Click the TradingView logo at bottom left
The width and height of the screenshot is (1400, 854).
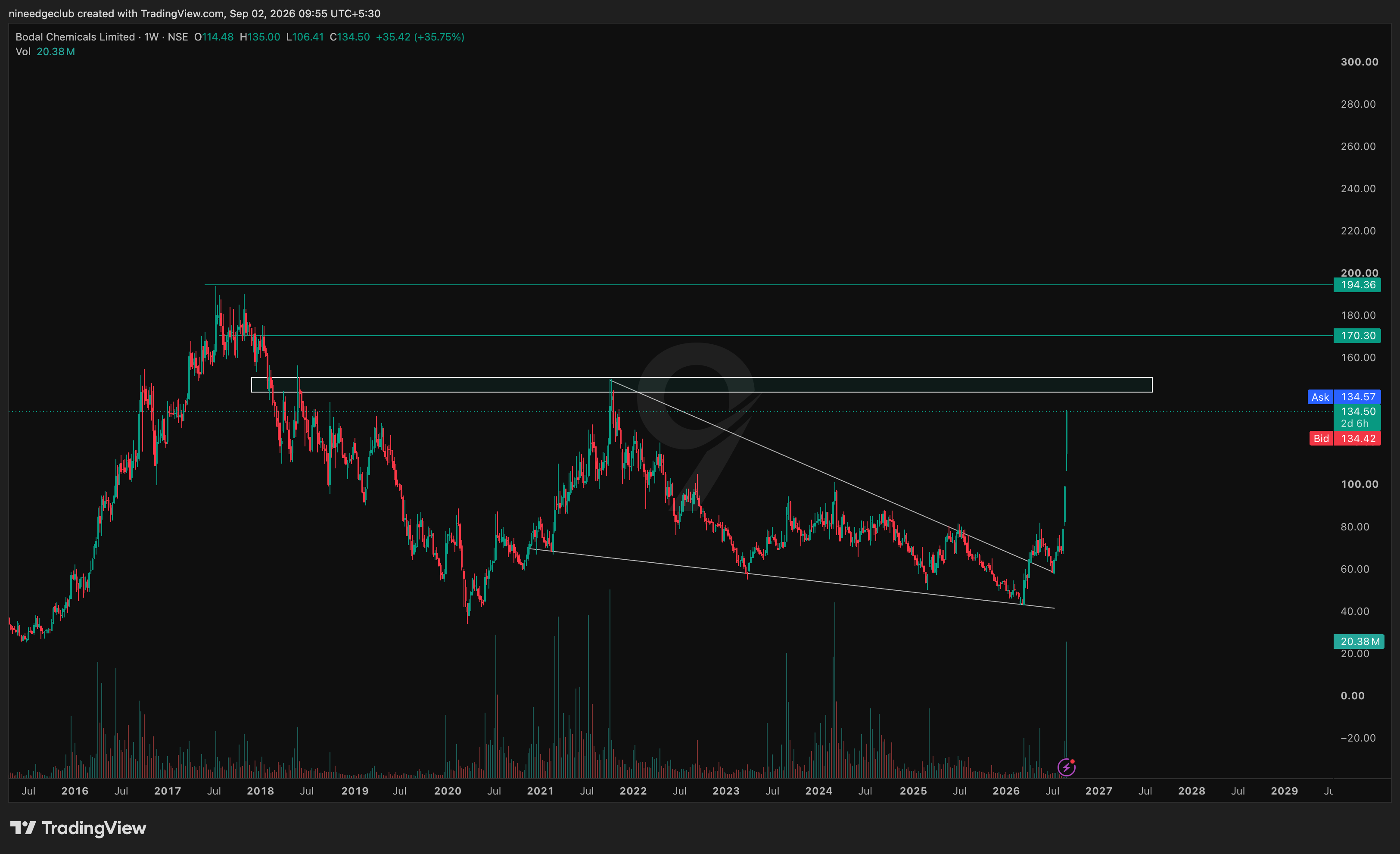pos(78,828)
